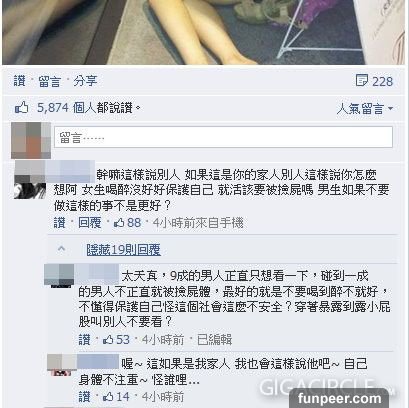Viewport: 409px width, 408px height.
Task: Click the thumbs-up icon showing 88 likes
Action: point(119,223)
